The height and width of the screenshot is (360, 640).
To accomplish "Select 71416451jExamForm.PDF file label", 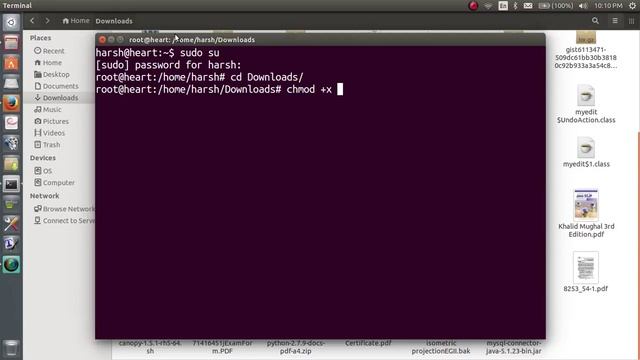I will [x=222, y=347].
